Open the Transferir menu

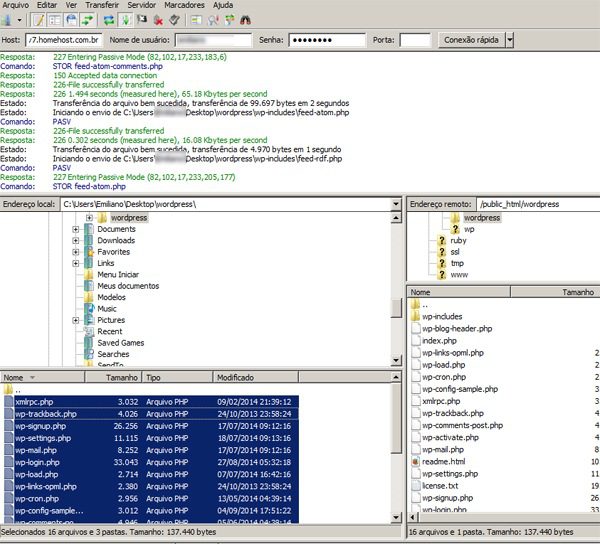coord(102,5)
